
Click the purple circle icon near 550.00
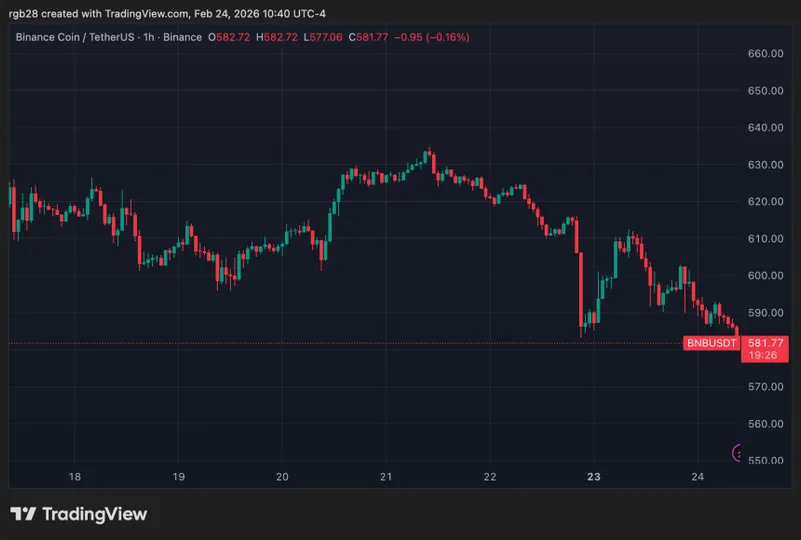pyautogui.click(x=737, y=453)
